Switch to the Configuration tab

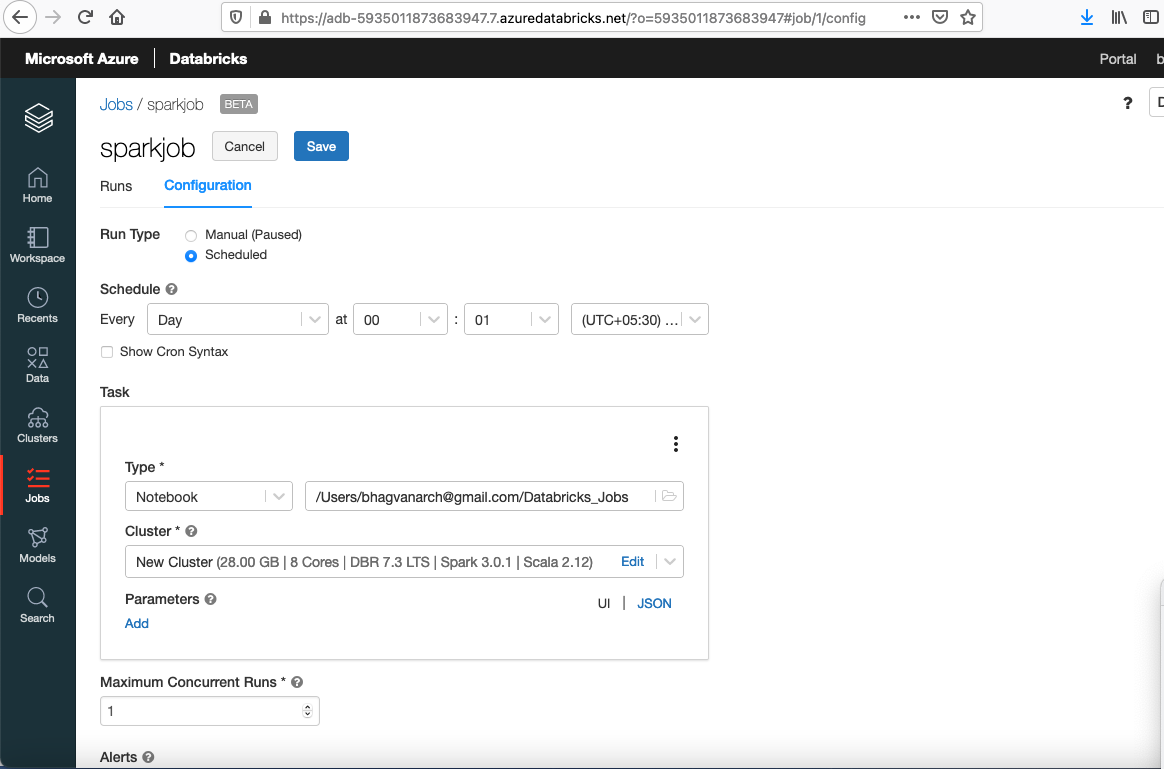(208, 186)
